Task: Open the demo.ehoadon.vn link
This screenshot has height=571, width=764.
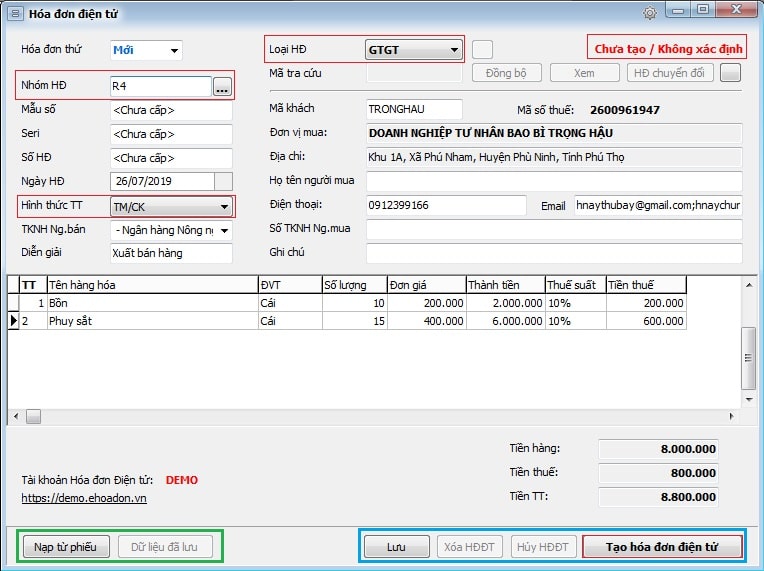Action: [84, 498]
